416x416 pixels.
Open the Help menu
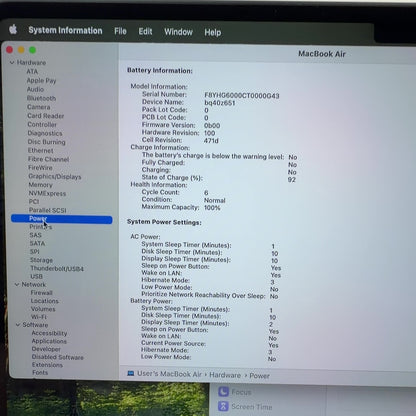[213, 32]
